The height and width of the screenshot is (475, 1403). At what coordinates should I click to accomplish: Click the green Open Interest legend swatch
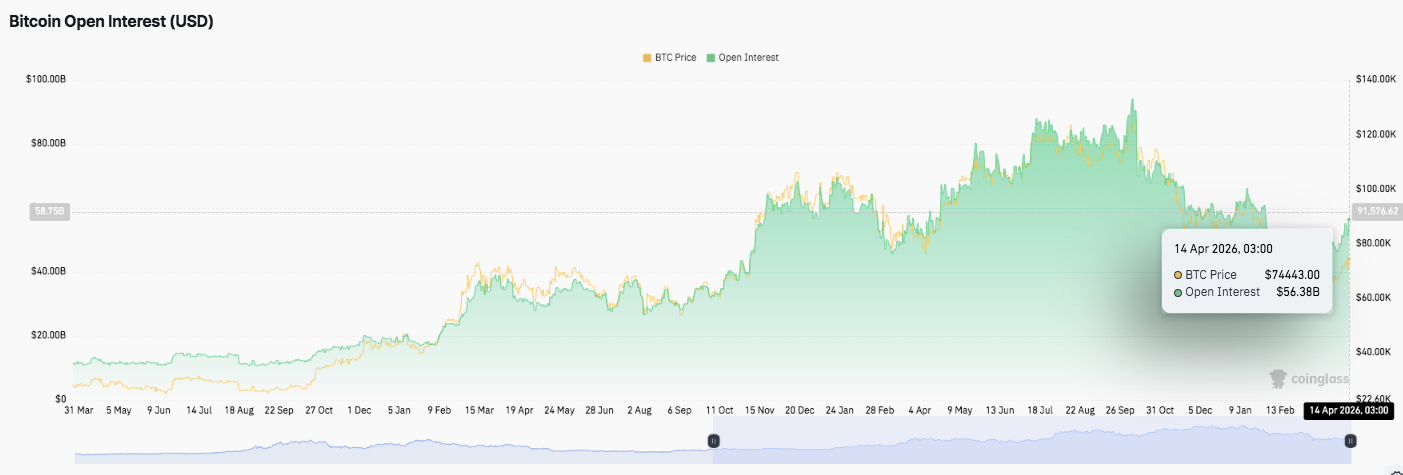(x=711, y=58)
